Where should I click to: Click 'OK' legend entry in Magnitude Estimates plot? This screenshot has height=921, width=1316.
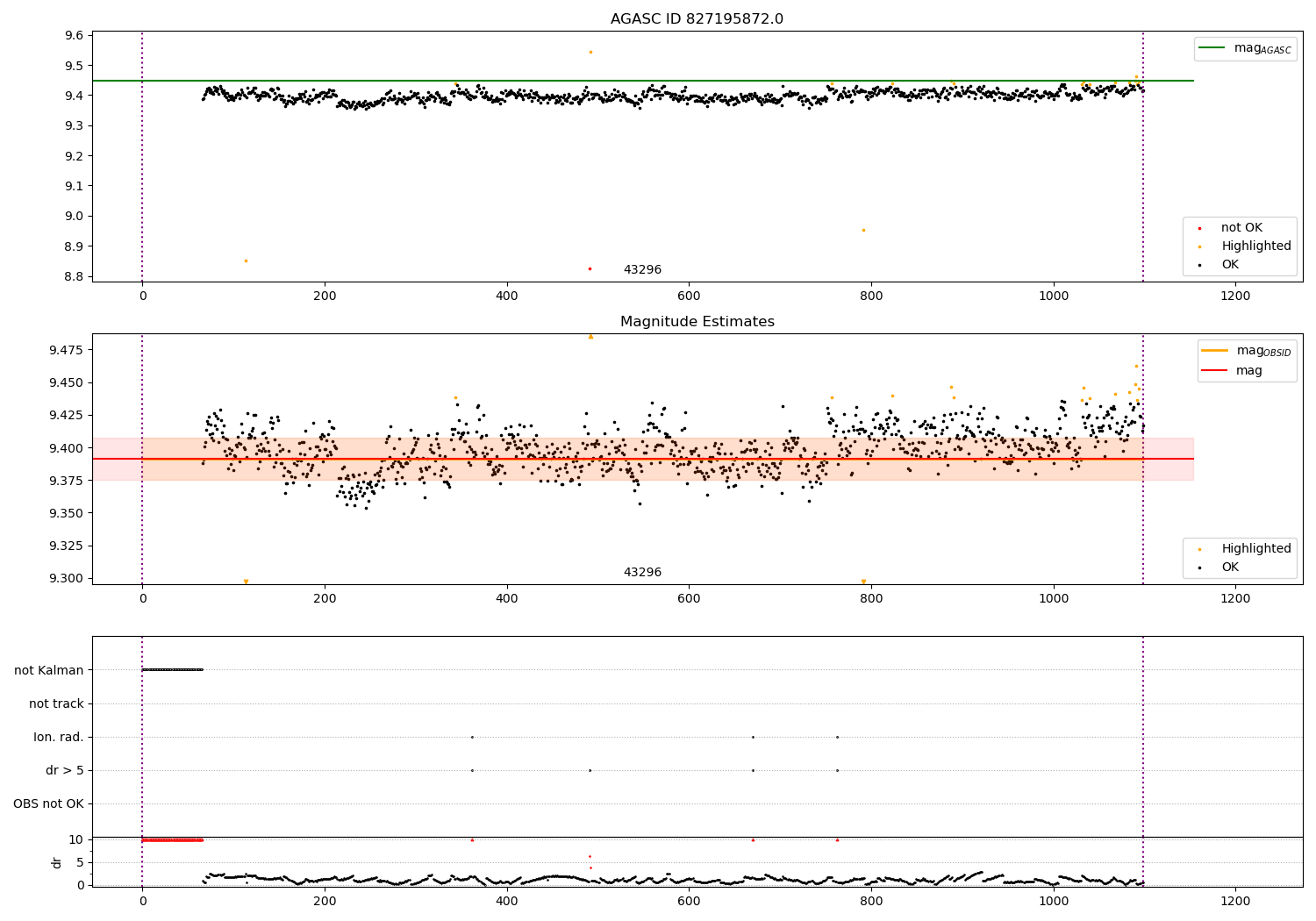1230,568
